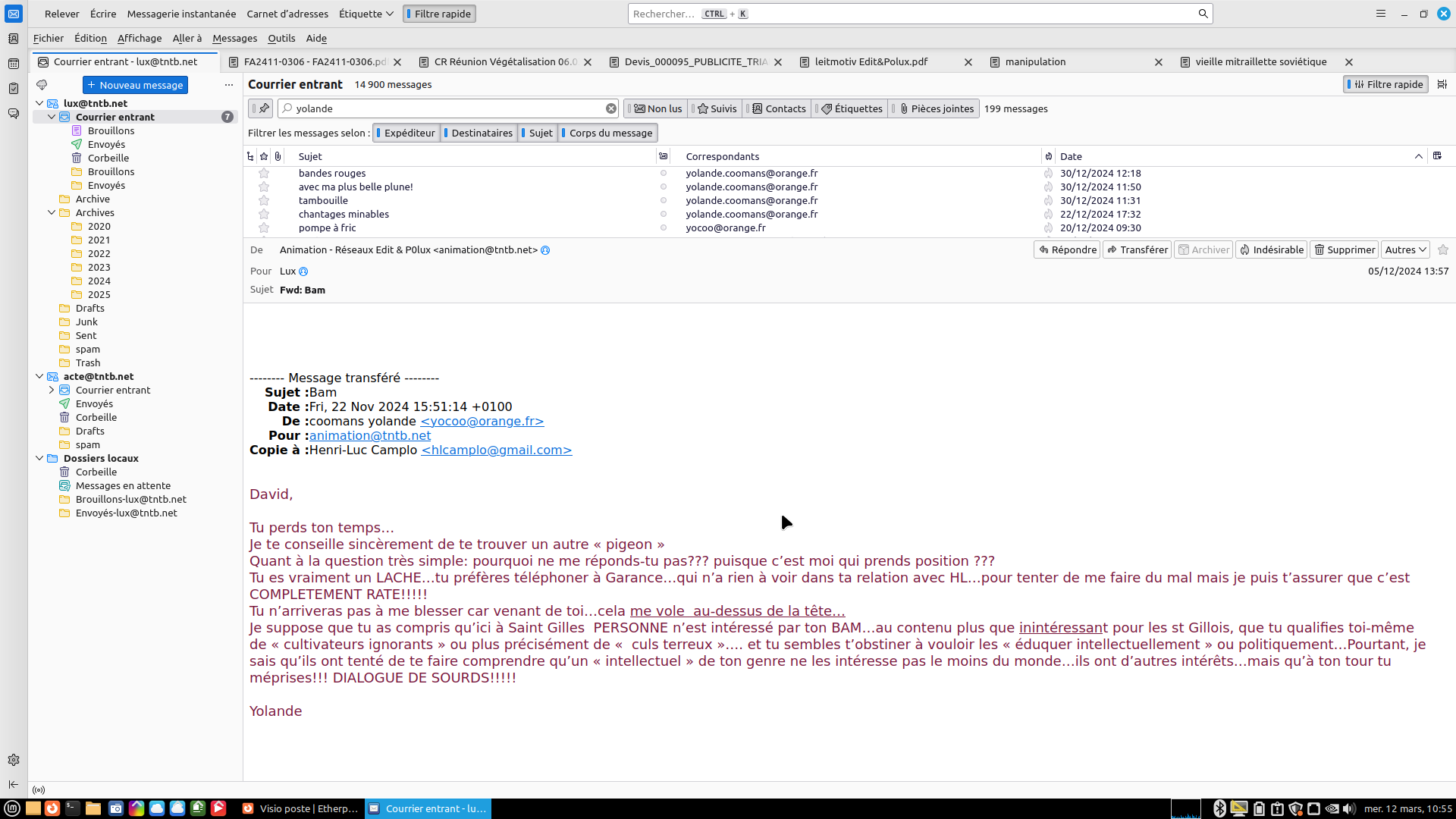Open the Outils menu
Screen dimensions: 1456x819
coord(281,38)
